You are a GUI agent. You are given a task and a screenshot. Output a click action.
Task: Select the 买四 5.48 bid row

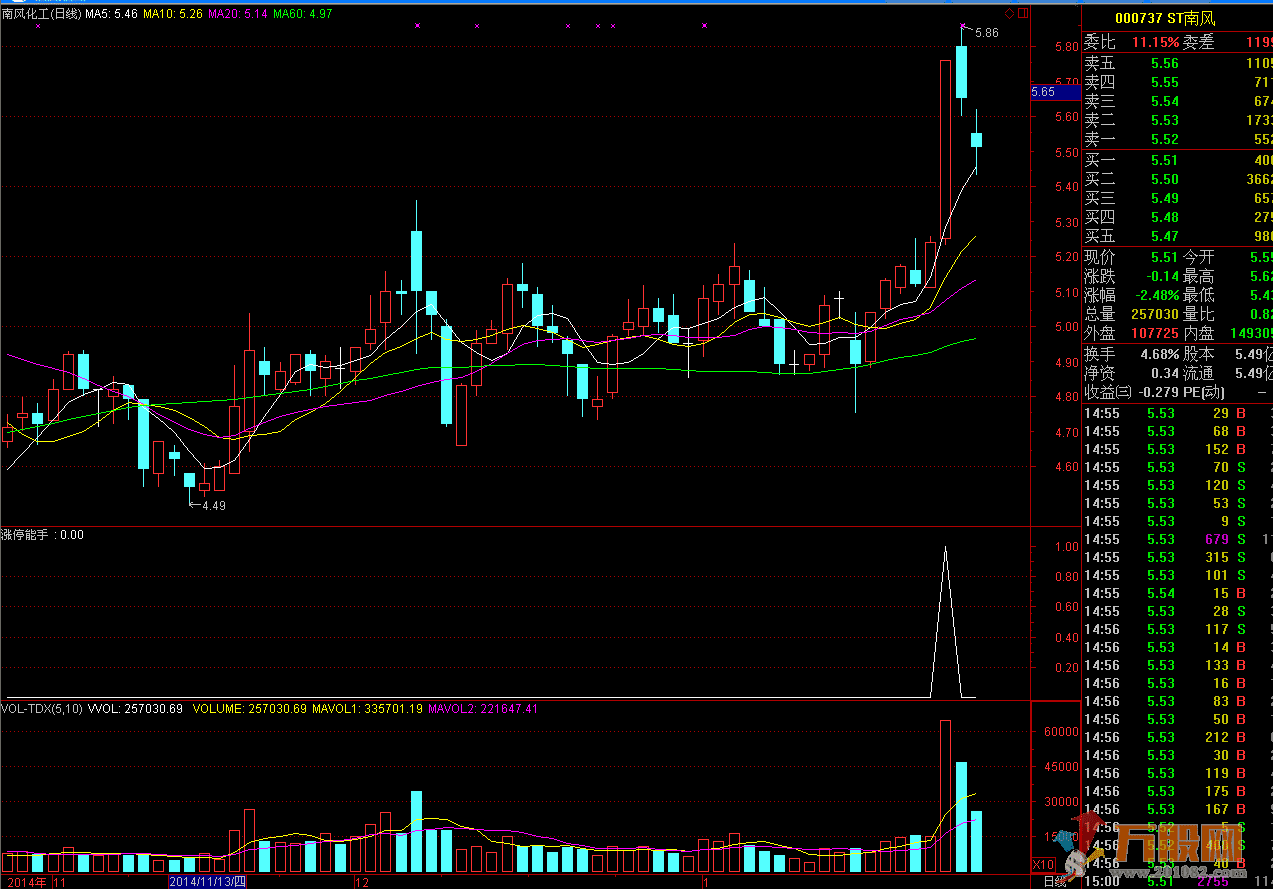[1178, 217]
